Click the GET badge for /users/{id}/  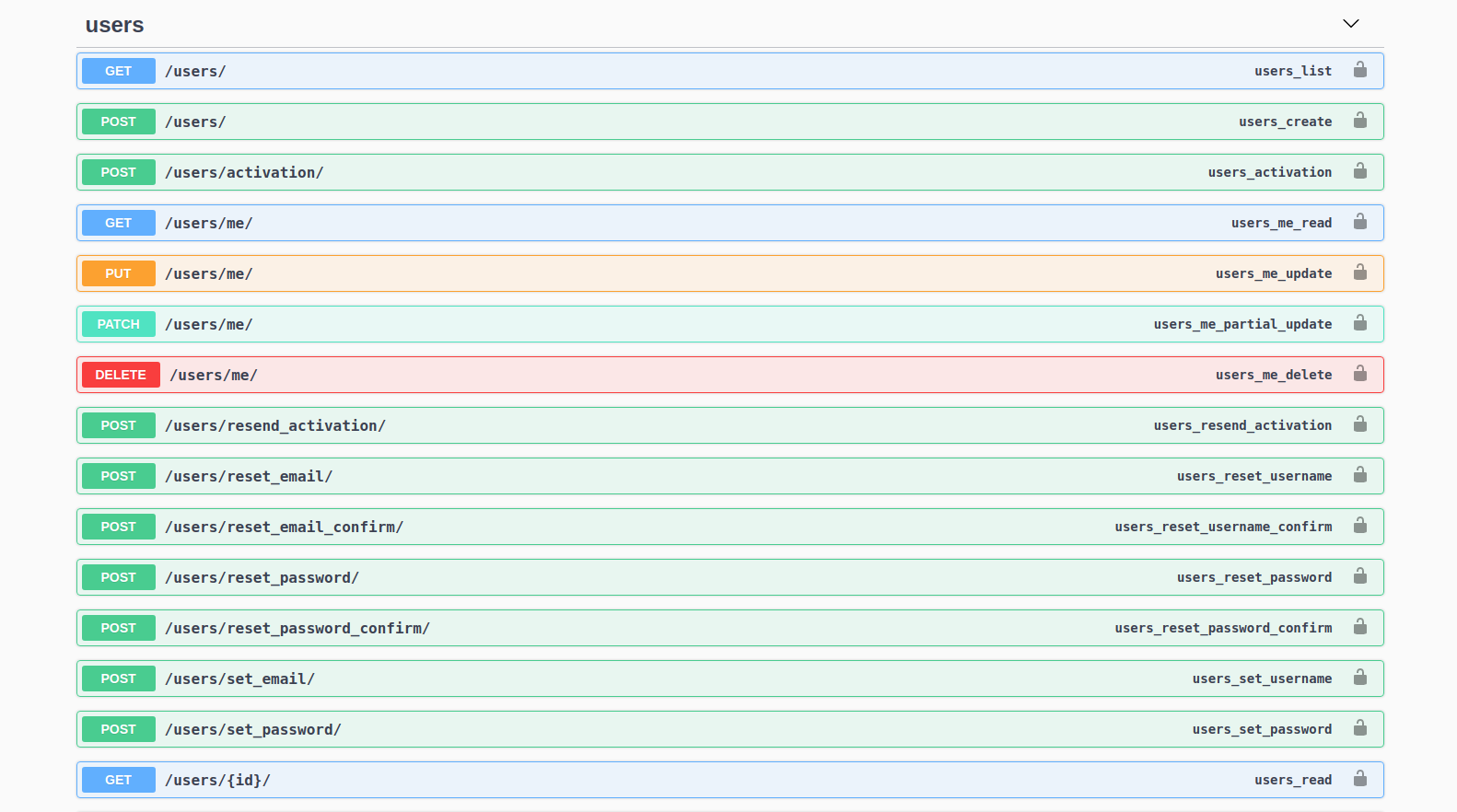(119, 780)
